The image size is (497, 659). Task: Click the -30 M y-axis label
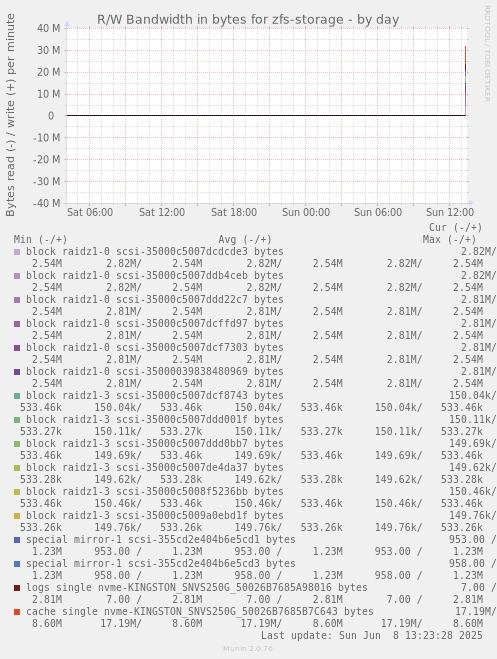tap(47, 181)
